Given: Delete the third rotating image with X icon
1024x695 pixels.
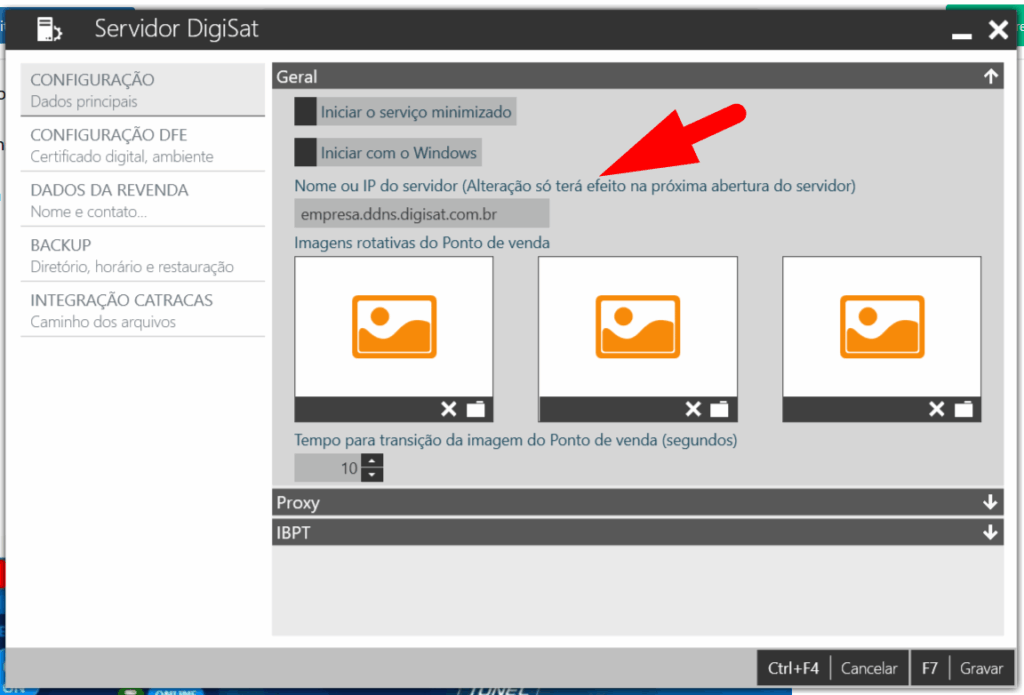Looking at the screenshot, I should 937,408.
